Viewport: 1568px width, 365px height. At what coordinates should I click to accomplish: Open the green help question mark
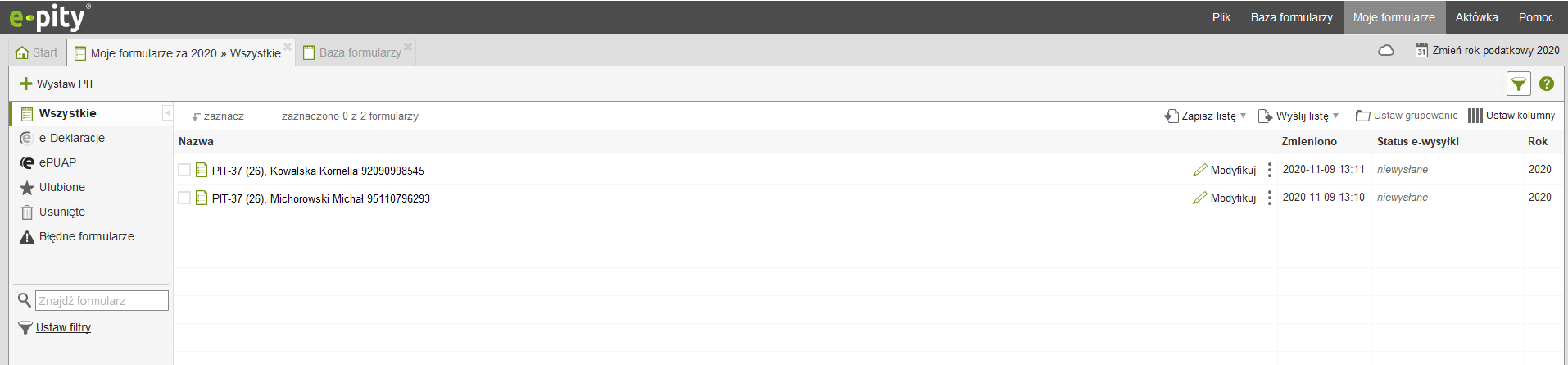pyautogui.click(x=1547, y=84)
